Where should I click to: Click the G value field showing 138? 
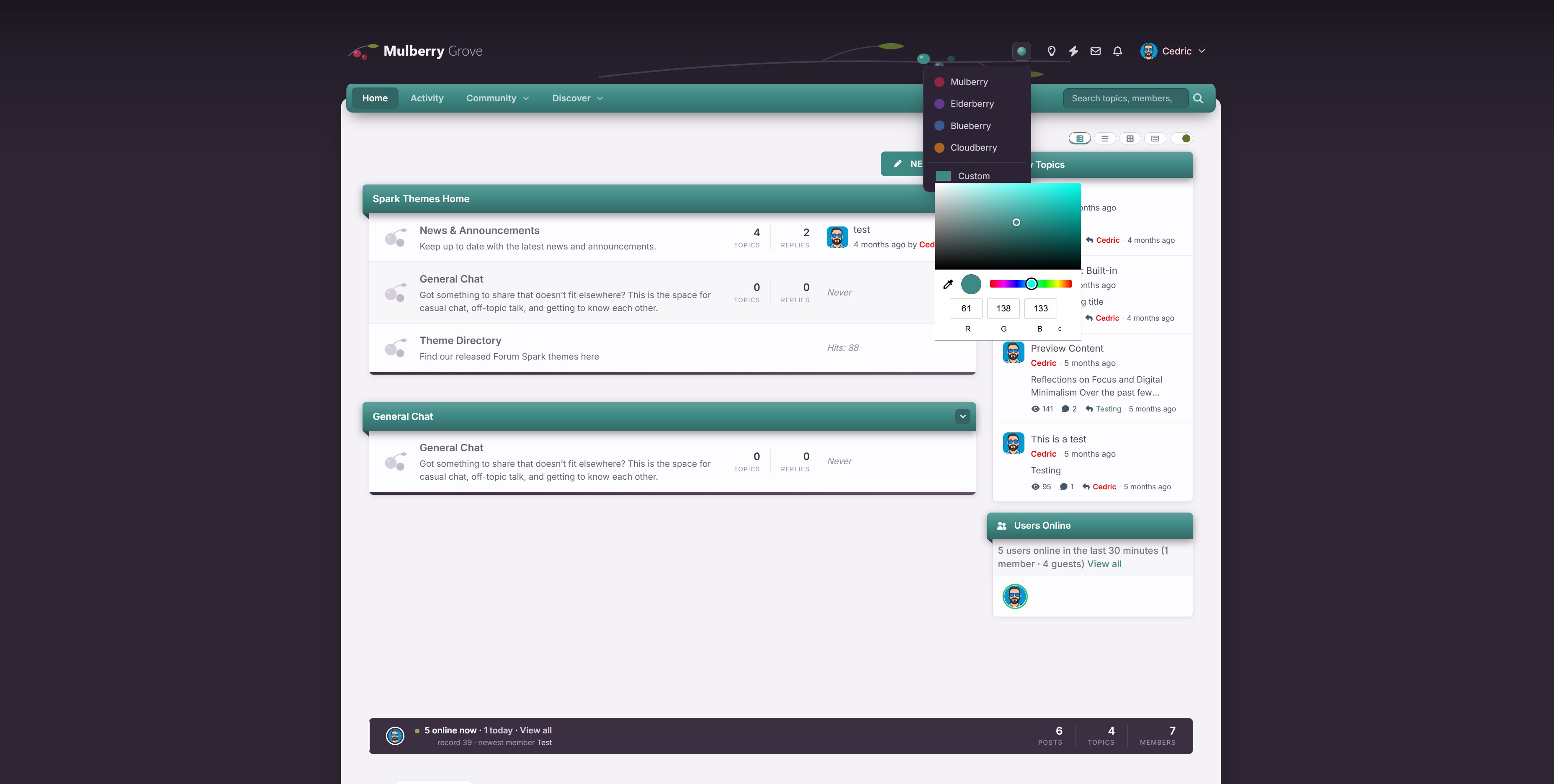coord(1003,308)
